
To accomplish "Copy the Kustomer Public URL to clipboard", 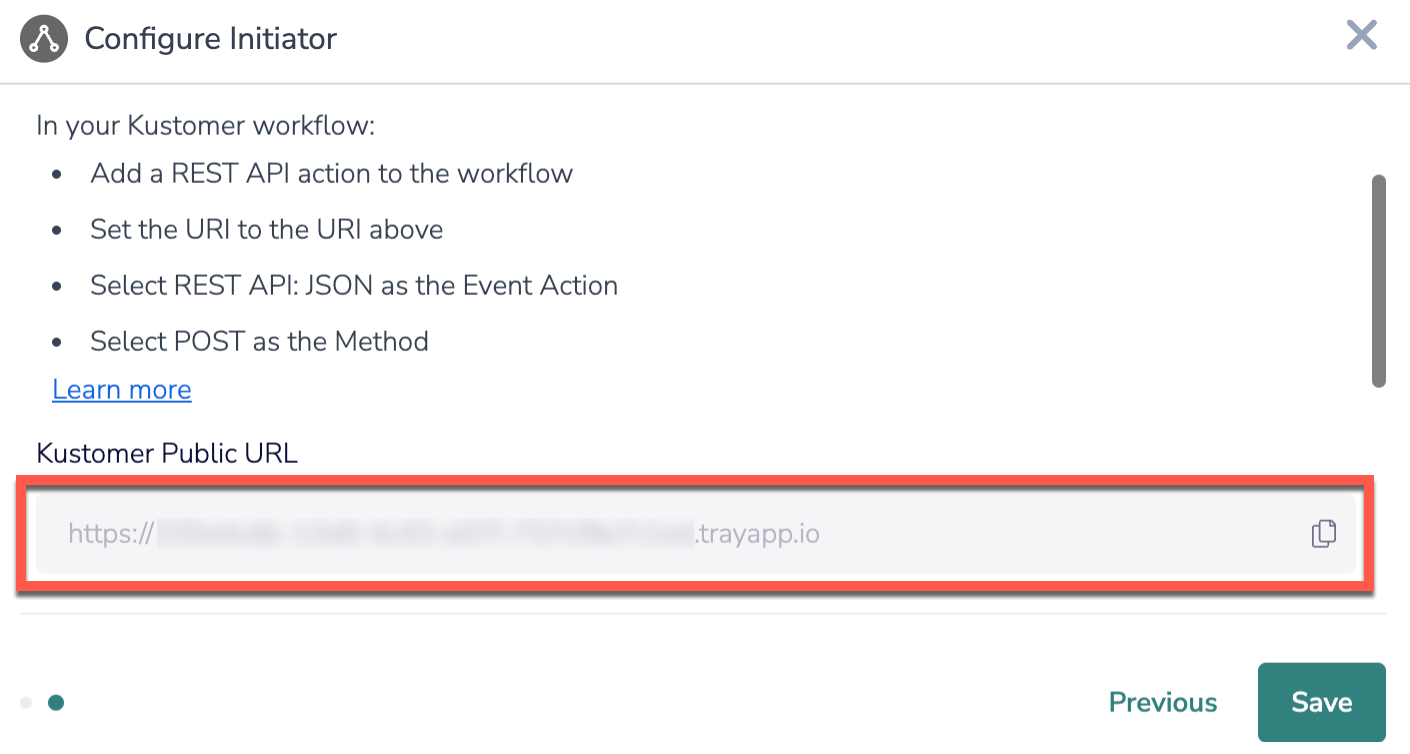I will 1323,534.
